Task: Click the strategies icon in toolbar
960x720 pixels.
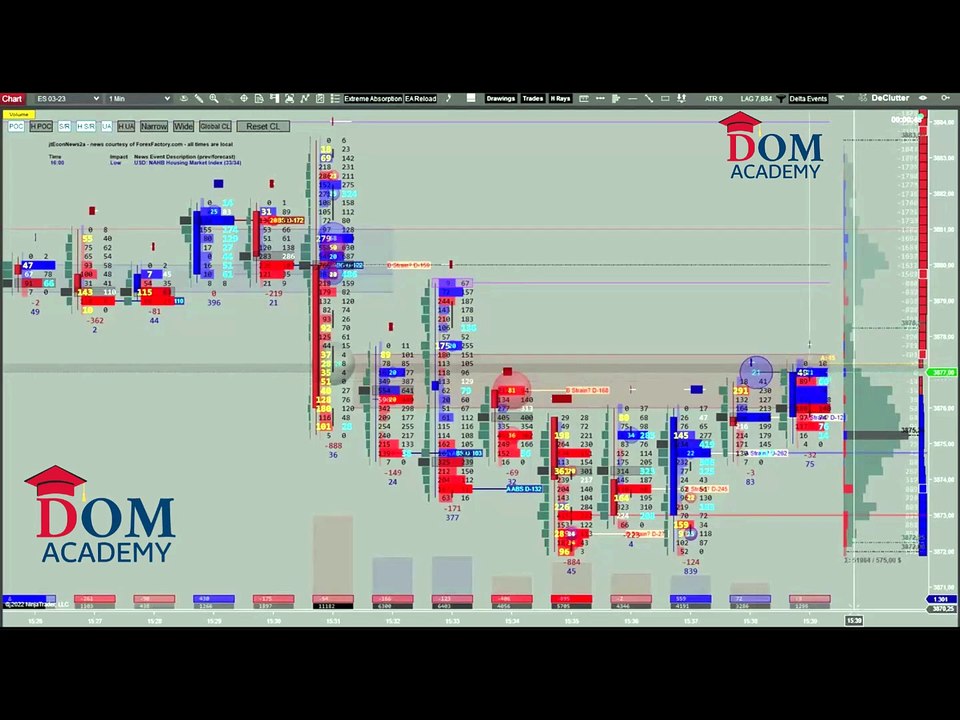Action: click(320, 99)
